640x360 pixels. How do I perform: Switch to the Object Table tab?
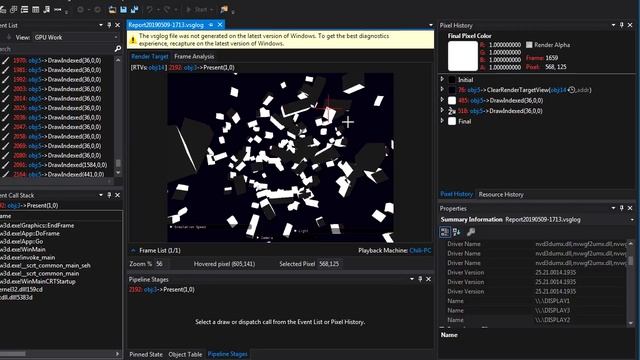(x=185, y=354)
